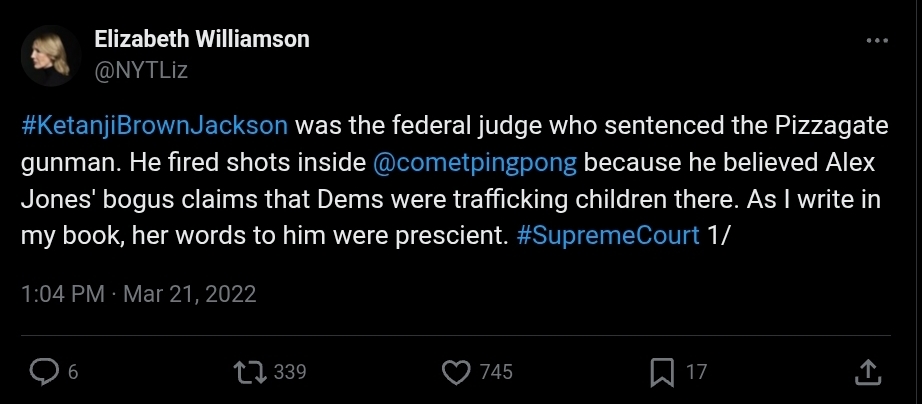
Task: Open the @cometpingpong mention
Action: [475, 163]
